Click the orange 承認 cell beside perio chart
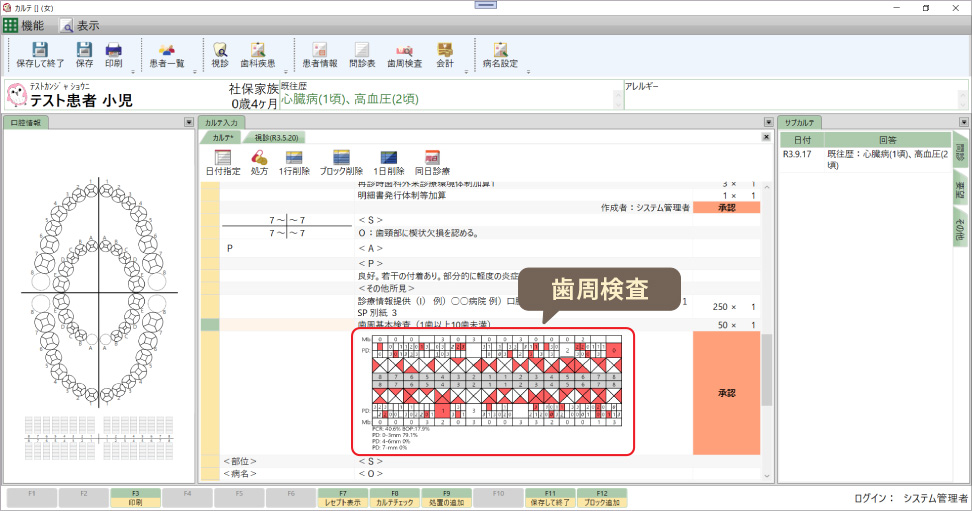 click(726, 393)
